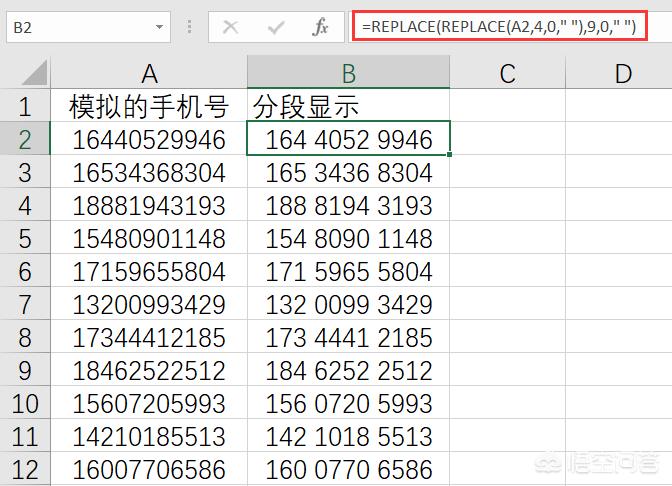Select row 5 header
672x486 pixels.
click(25, 237)
